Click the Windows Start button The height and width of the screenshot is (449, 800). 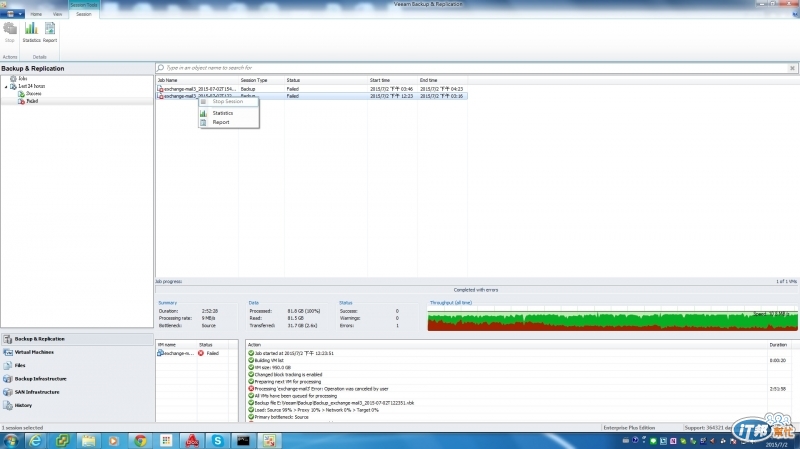pos(11,440)
